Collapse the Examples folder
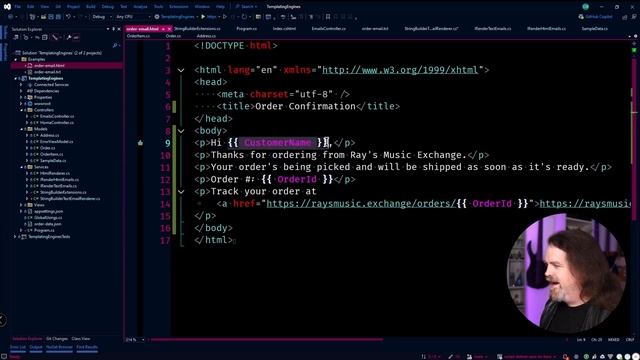Screen dimensions: 640x360 [x=16, y=59]
